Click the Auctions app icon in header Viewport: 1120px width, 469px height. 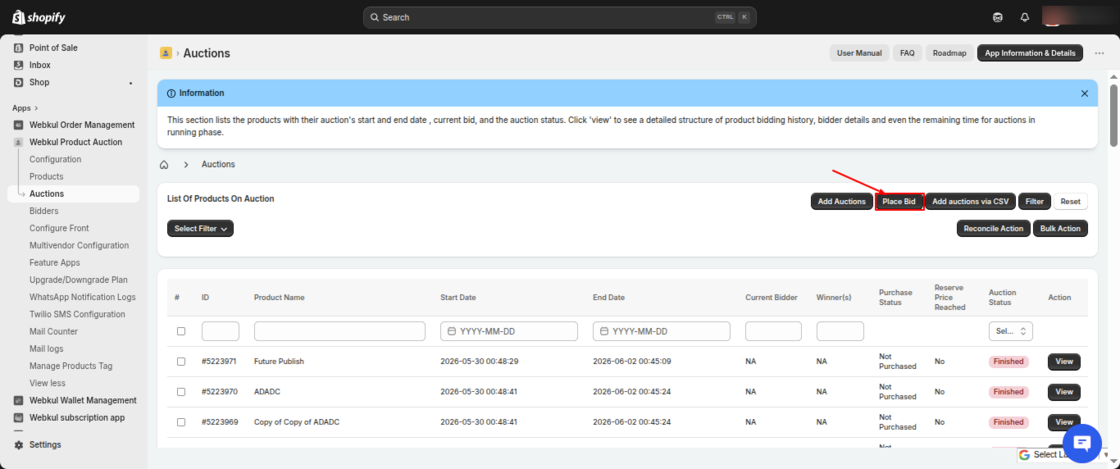[x=166, y=53]
